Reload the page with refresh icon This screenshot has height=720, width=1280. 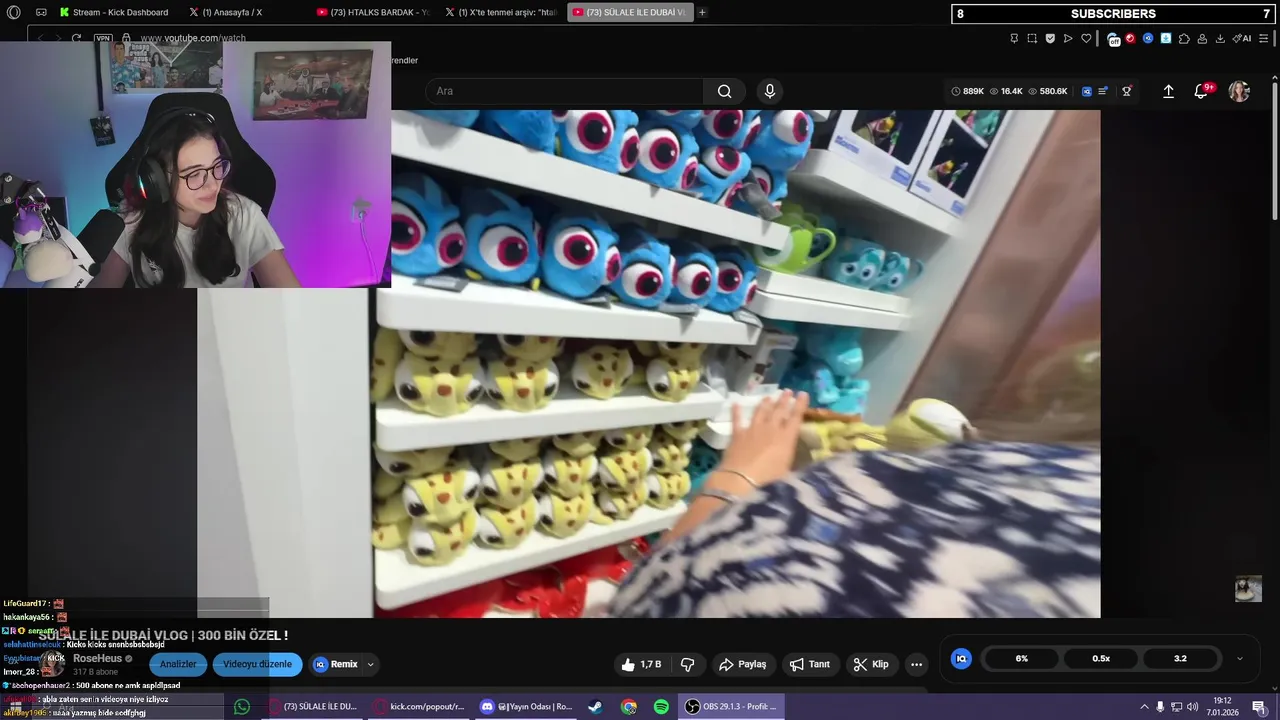click(76, 38)
